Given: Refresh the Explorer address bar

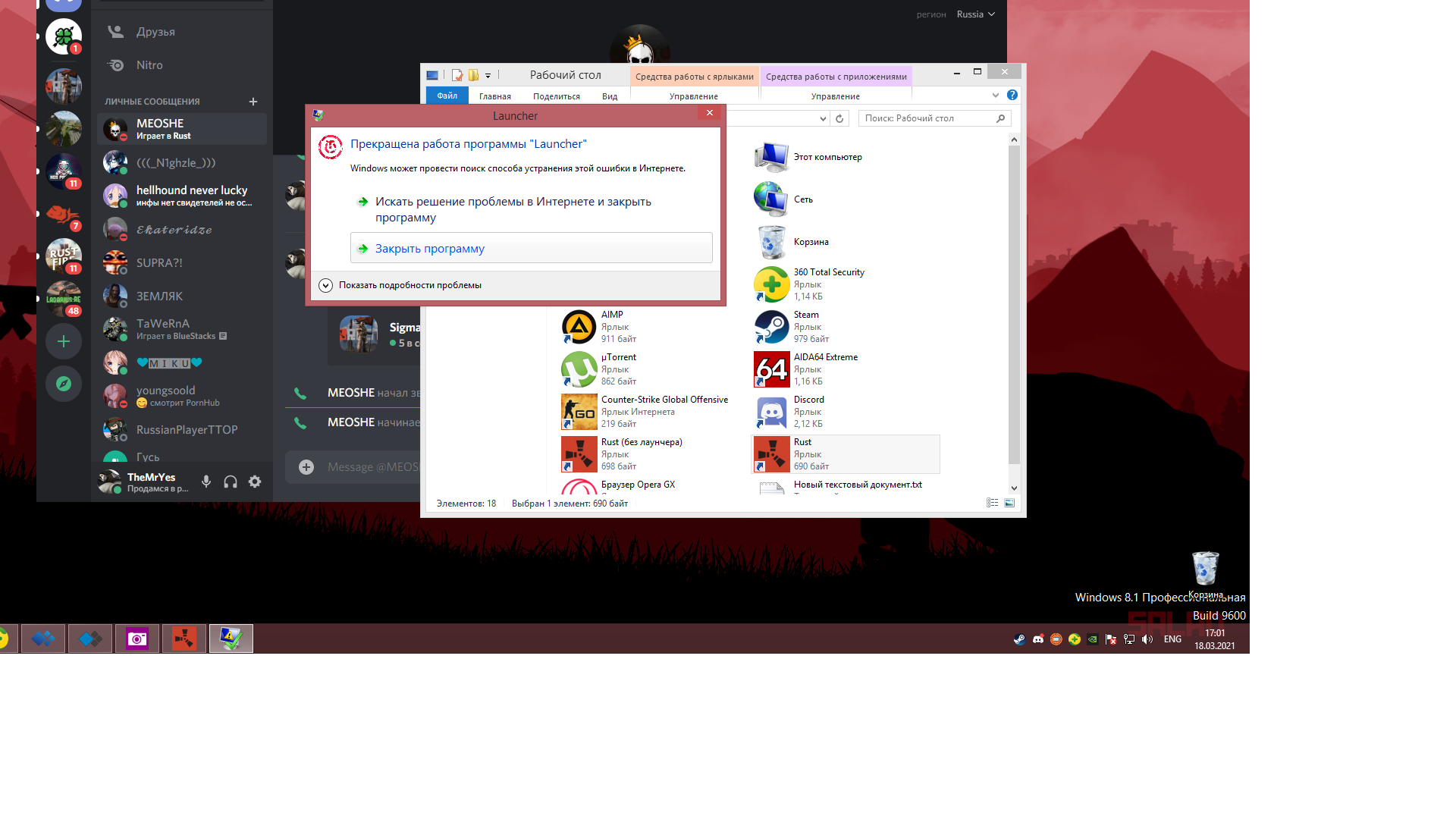Looking at the screenshot, I should (839, 118).
